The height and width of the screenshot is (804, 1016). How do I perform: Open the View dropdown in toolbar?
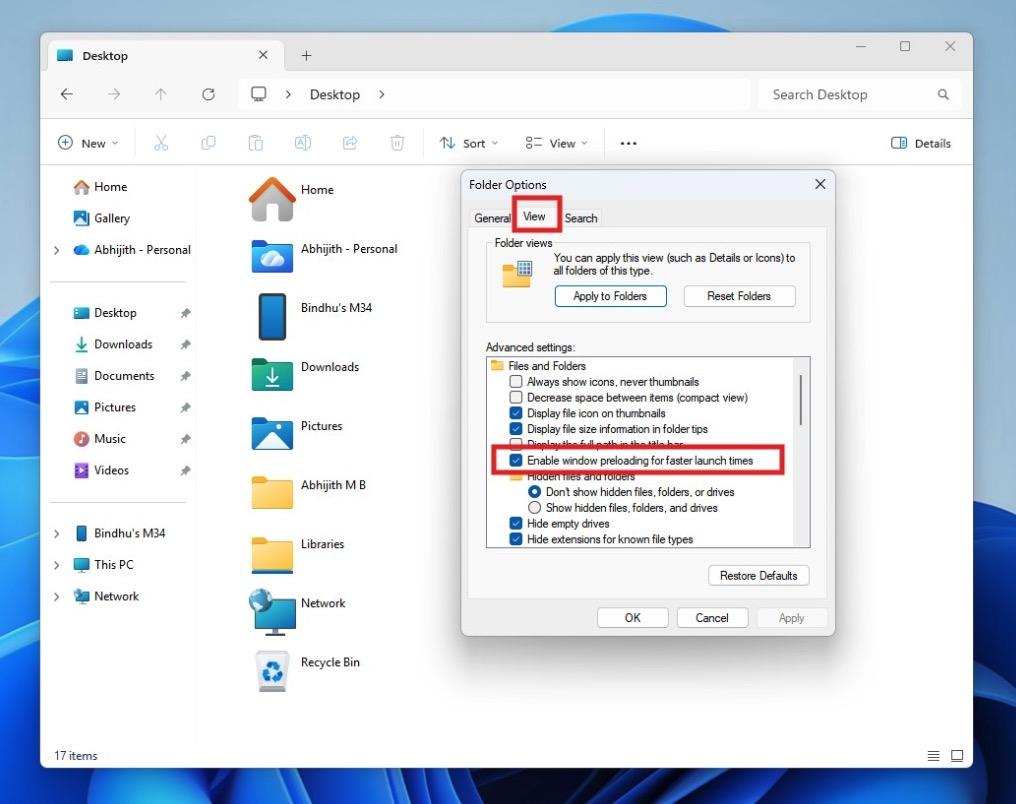click(557, 143)
